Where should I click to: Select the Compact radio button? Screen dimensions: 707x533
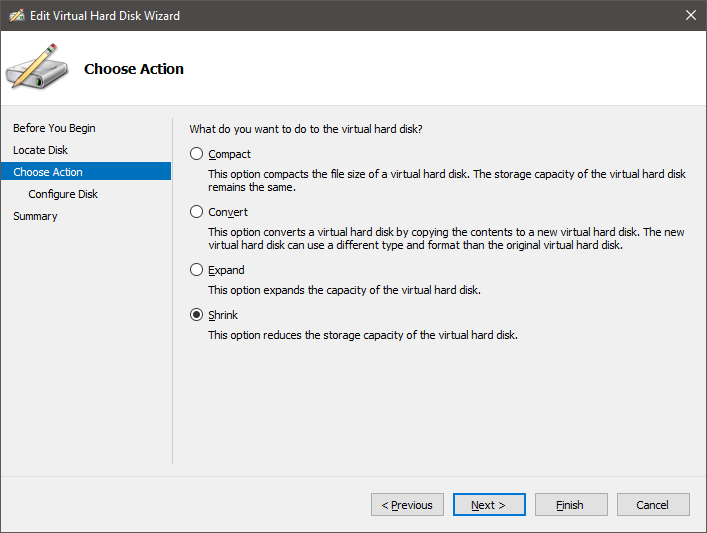197,154
